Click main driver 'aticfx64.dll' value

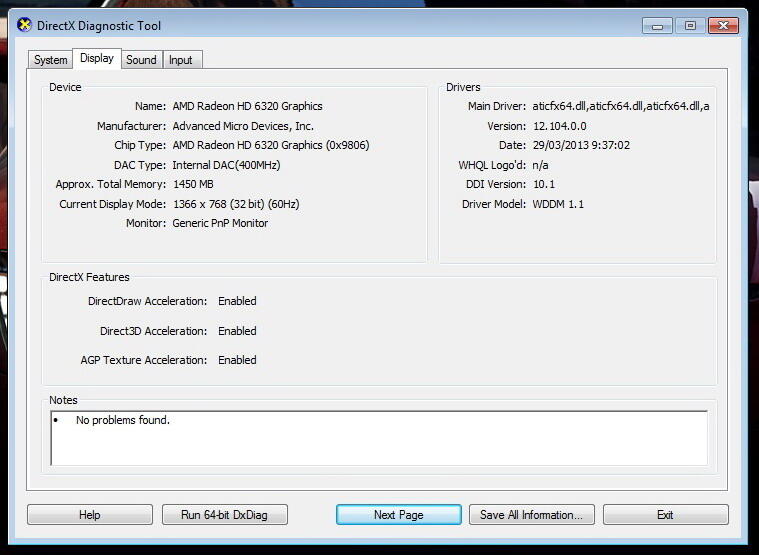621,106
